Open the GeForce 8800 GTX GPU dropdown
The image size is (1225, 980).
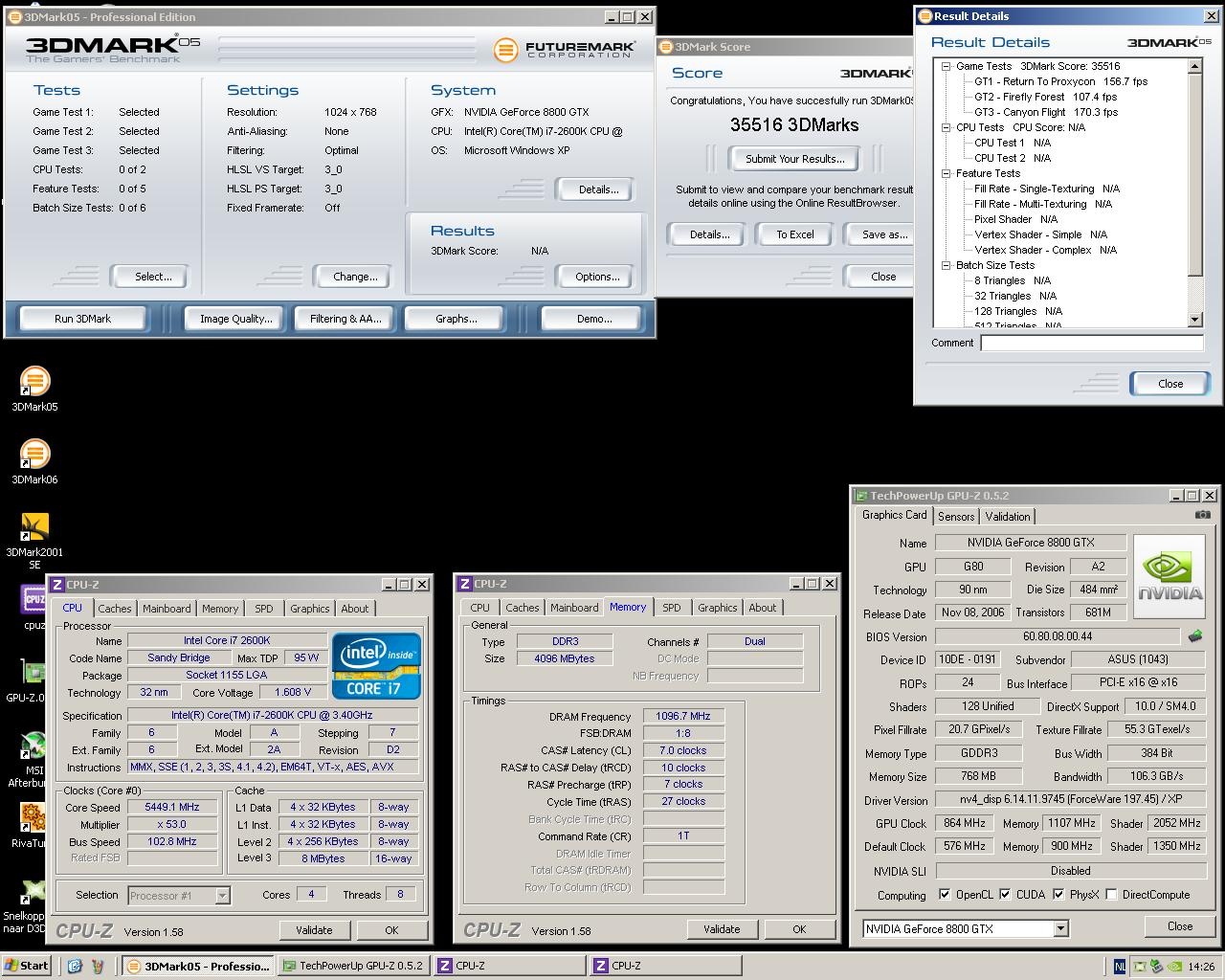click(1060, 928)
